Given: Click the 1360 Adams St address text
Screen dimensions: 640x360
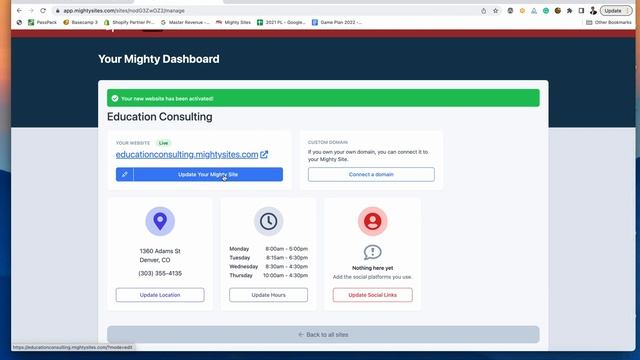Looking at the screenshot, I should 160,251.
